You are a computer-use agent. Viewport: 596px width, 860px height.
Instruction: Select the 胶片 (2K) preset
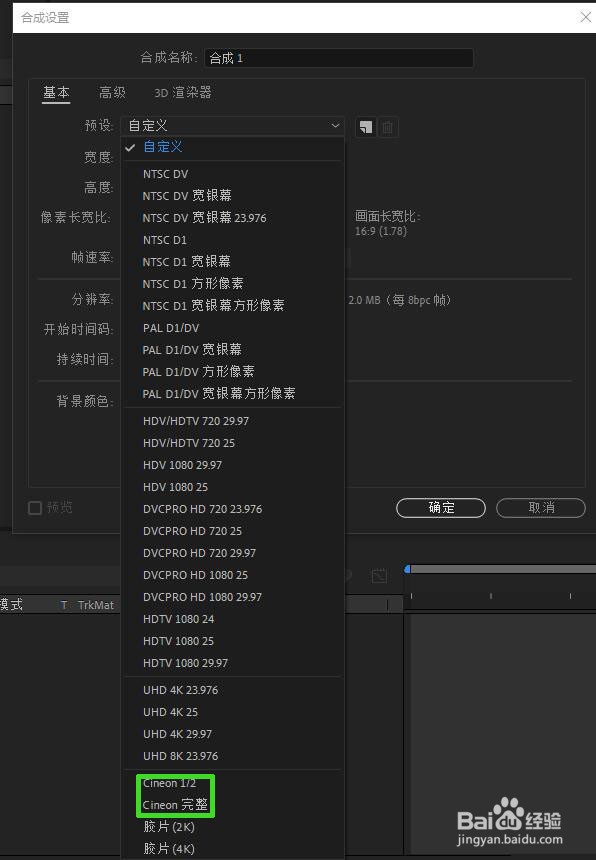[233, 827]
